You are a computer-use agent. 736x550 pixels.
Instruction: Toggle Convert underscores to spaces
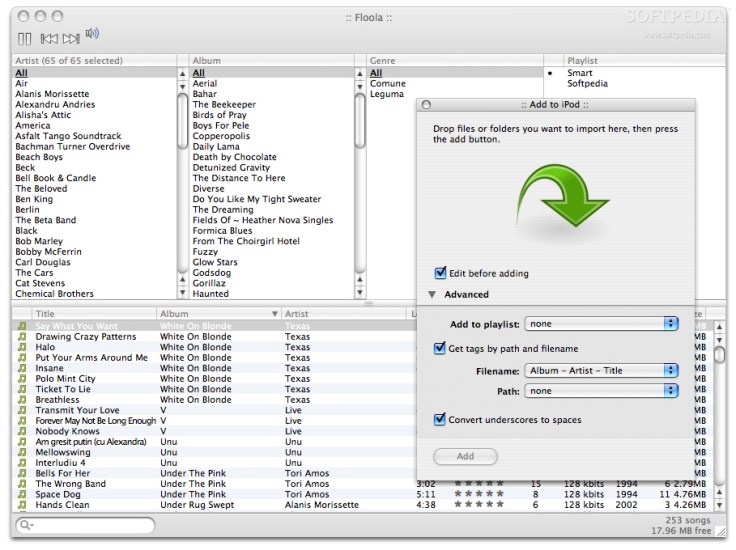[x=440, y=419]
